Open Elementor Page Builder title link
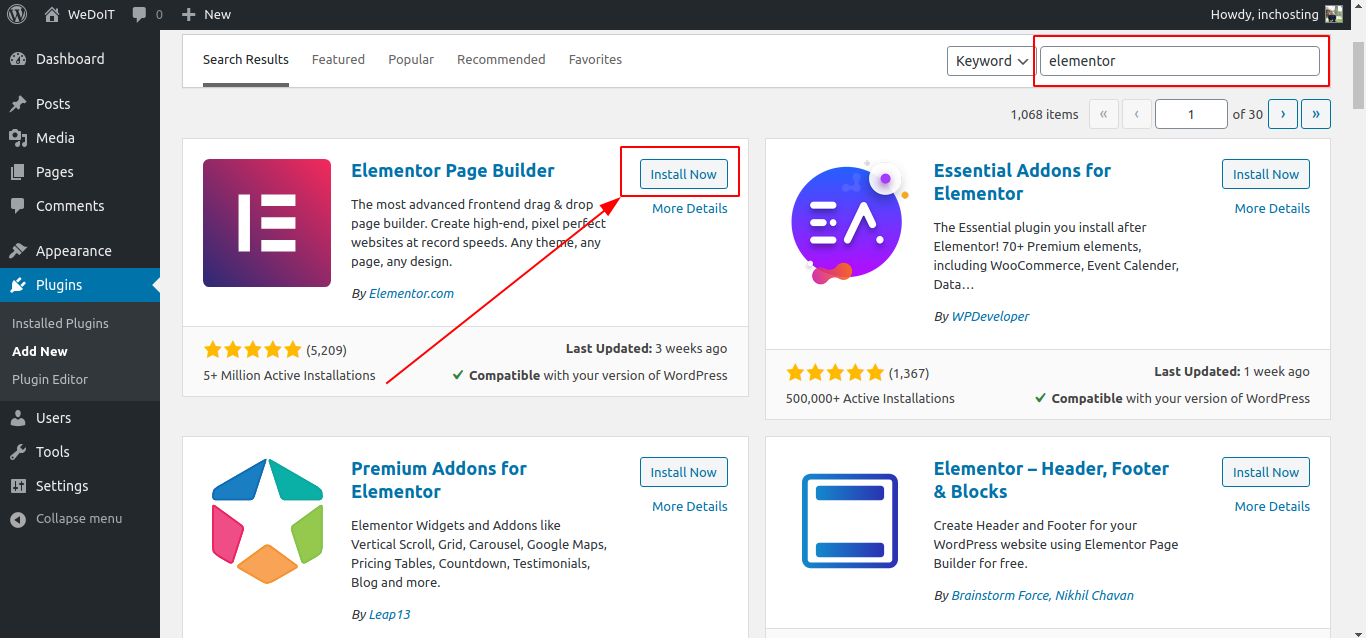1366x638 pixels. coord(453,170)
